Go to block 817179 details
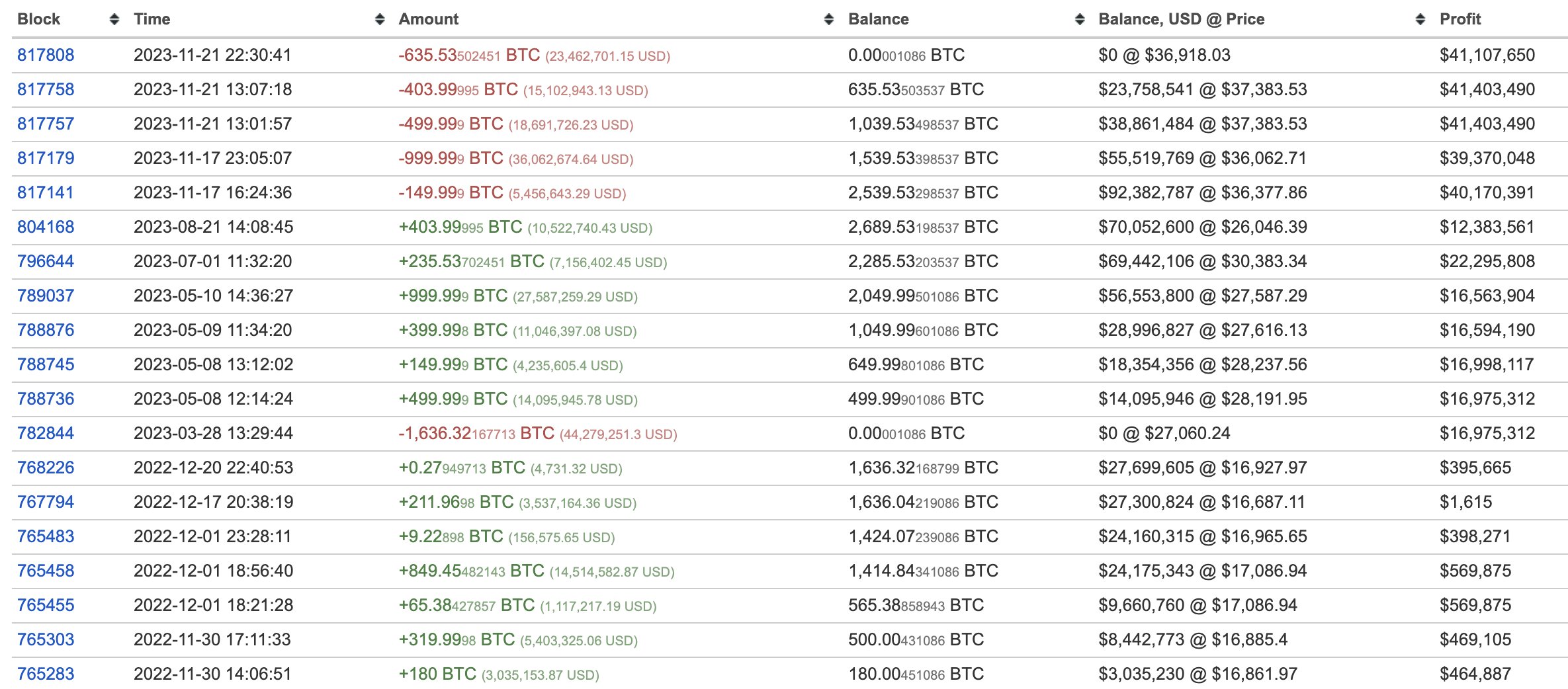Screen dimensions: 1568x689 pyautogui.click(x=46, y=158)
